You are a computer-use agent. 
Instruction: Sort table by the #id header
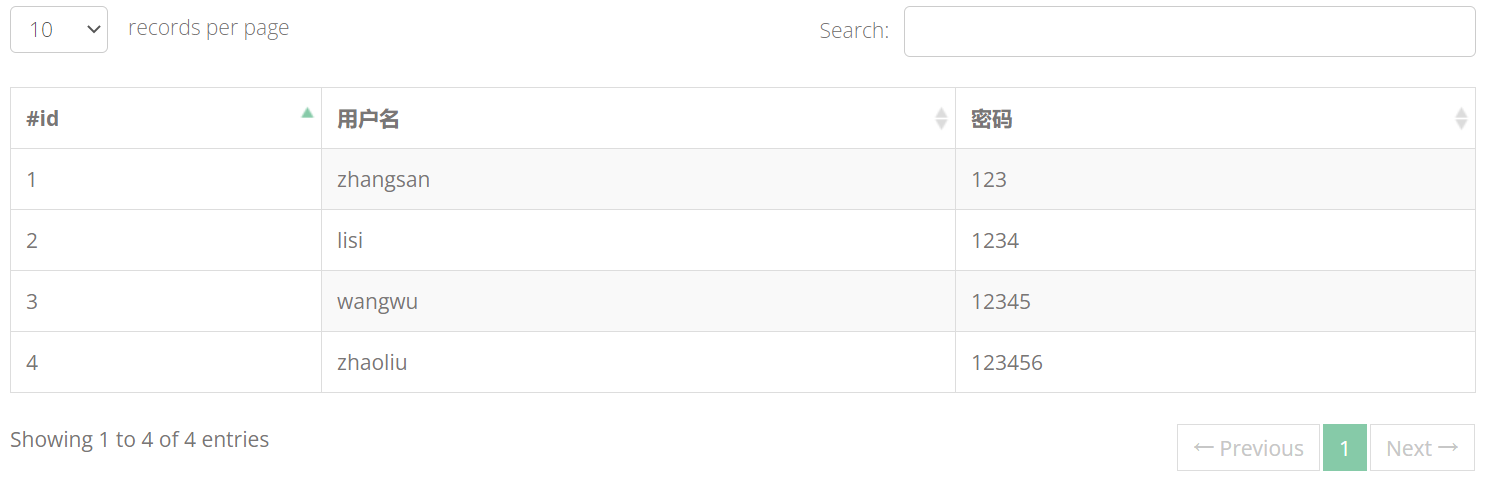coord(166,119)
